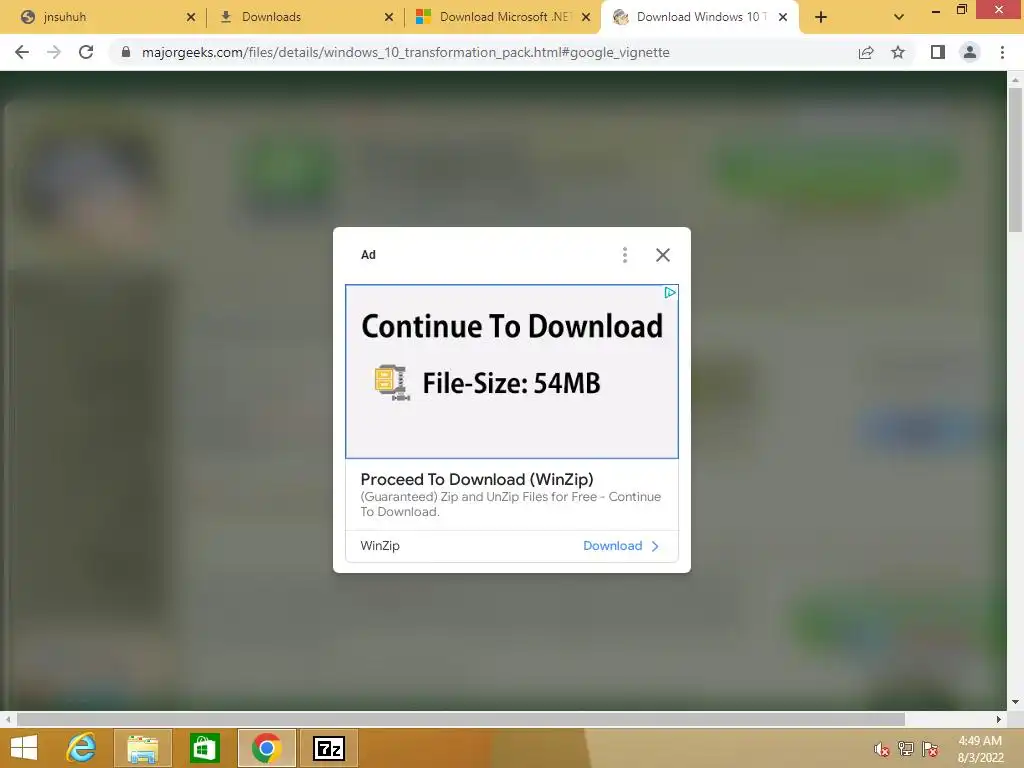Close the jnsuhuh tab

pos(191,17)
